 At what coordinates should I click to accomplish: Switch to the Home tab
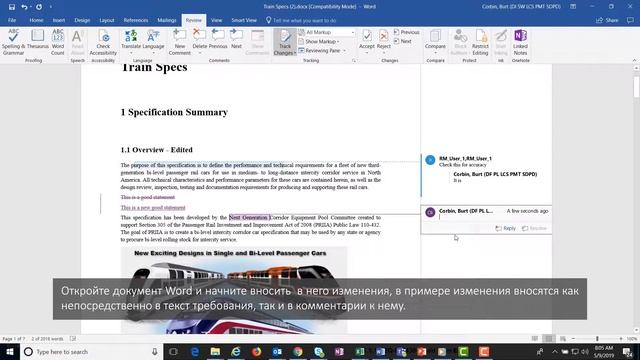click(x=36, y=20)
